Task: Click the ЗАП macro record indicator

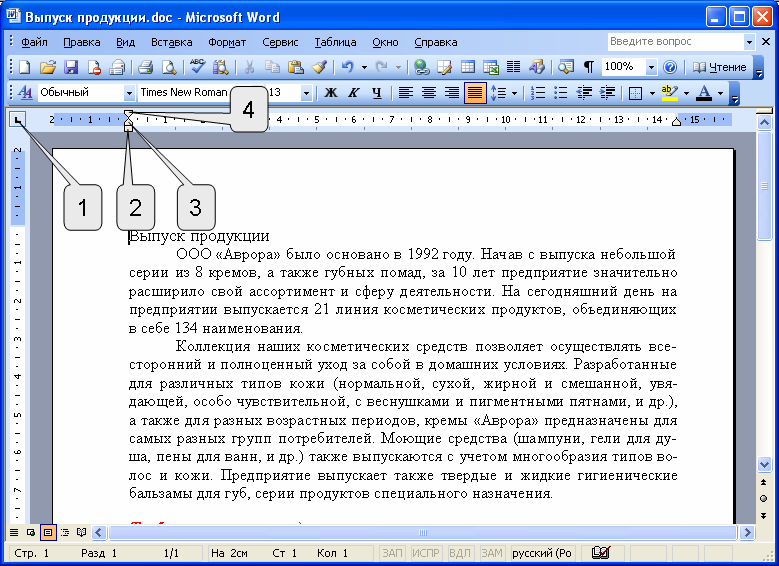Action: point(392,553)
